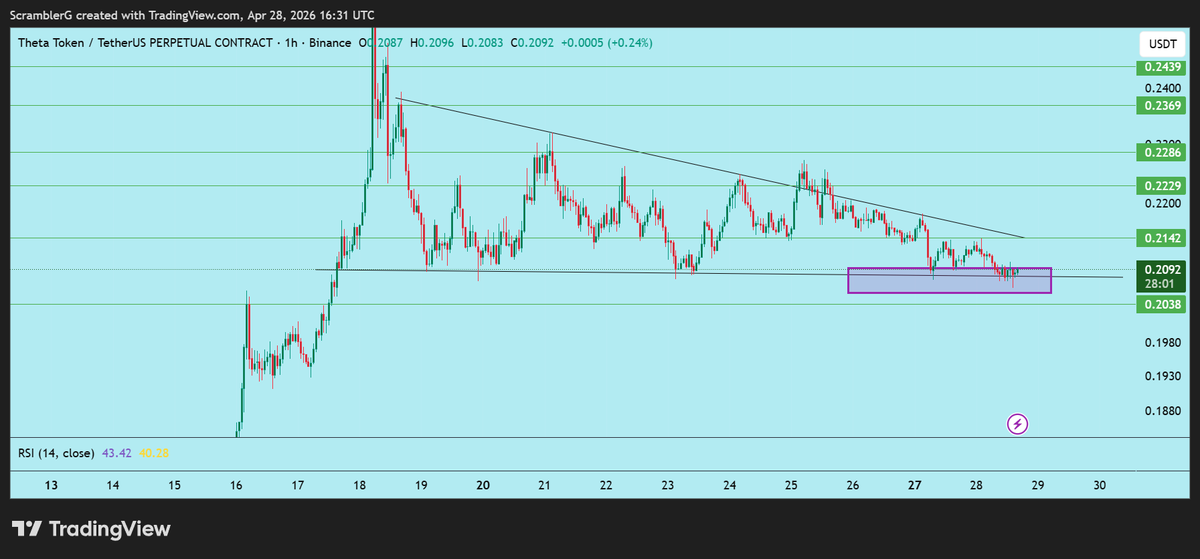Click the +0.0005 (+0.24%) change value
This screenshot has width=1200, height=559.
[608, 42]
